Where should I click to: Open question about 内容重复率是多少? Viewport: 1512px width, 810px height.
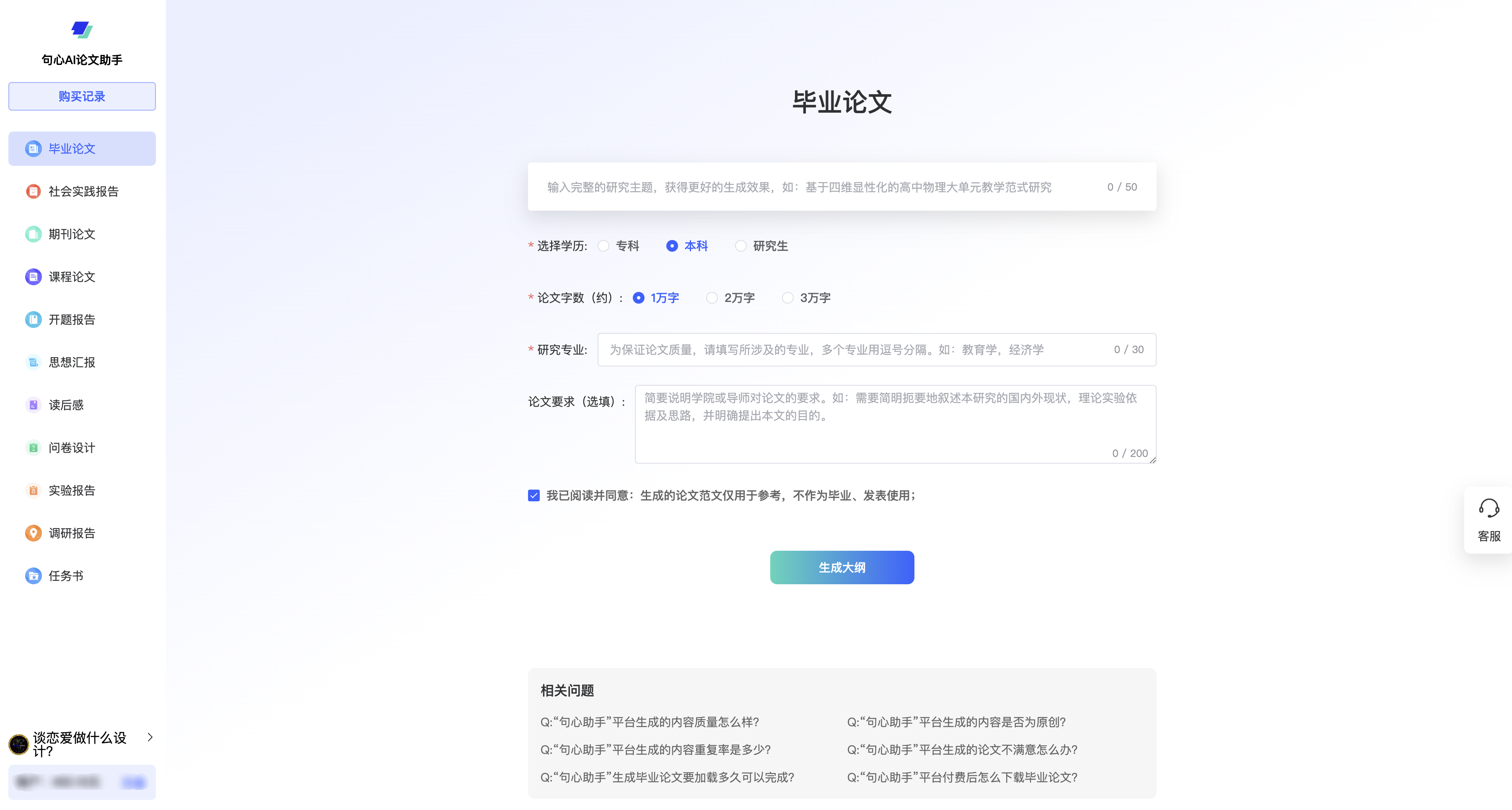(x=655, y=750)
